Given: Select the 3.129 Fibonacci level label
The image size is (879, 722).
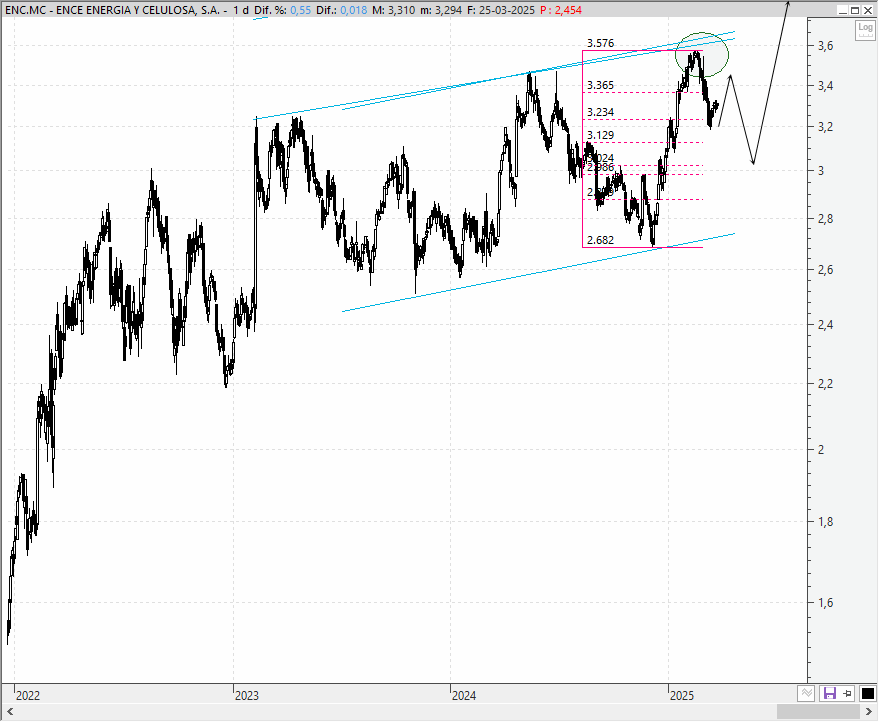Looking at the screenshot, I should click(x=600, y=135).
